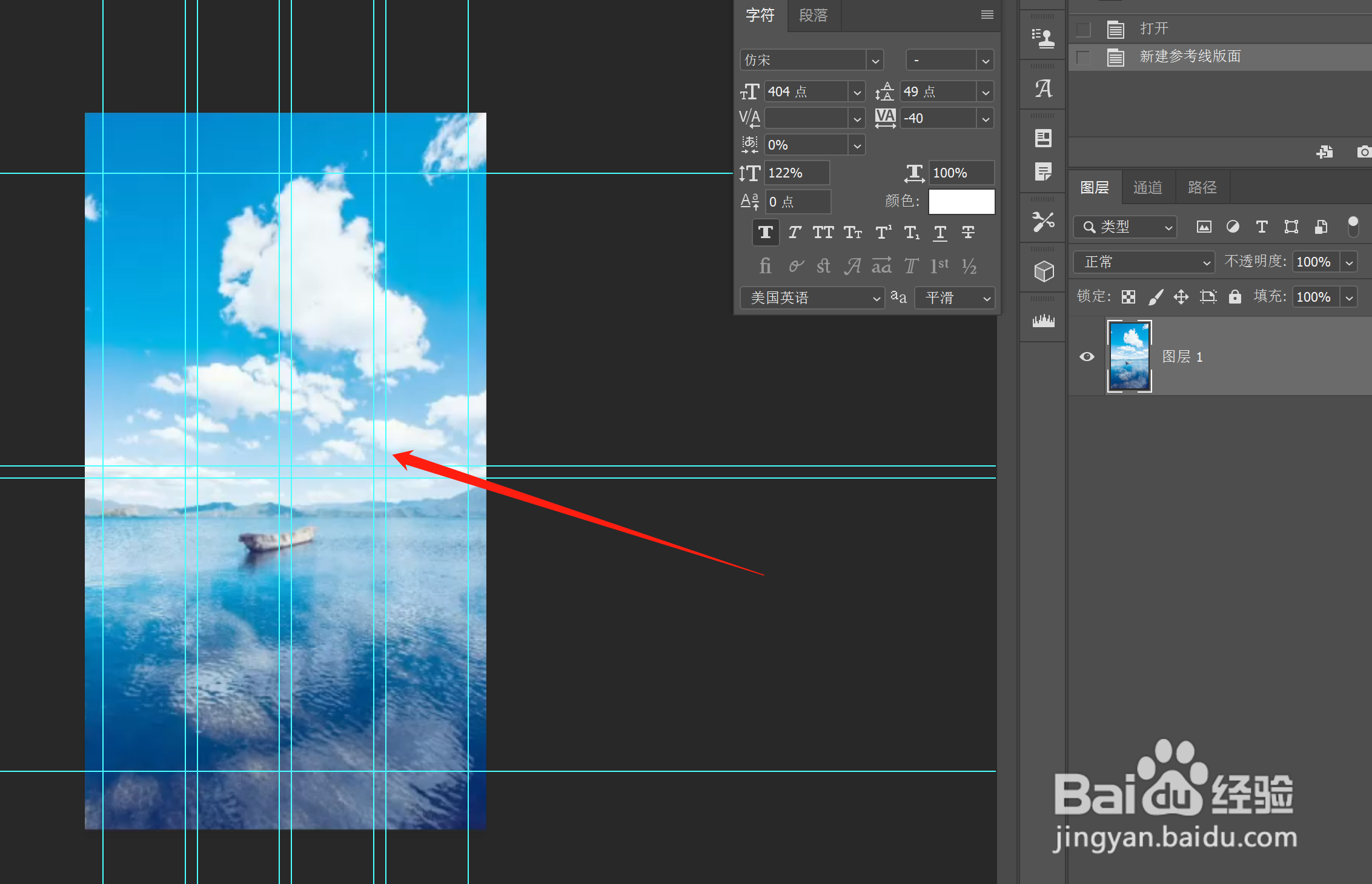Toggle the checkbox beside 打开 history step

coord(1083,29)
